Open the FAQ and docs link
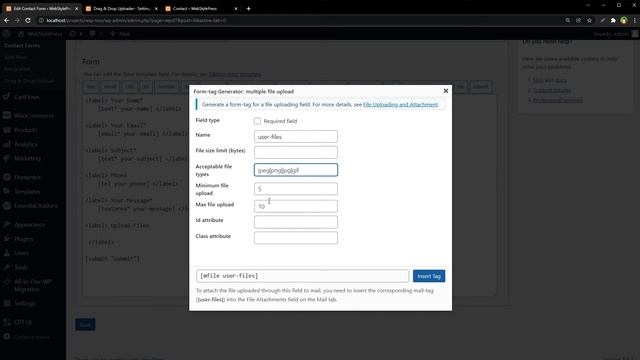 coord(549,80)
